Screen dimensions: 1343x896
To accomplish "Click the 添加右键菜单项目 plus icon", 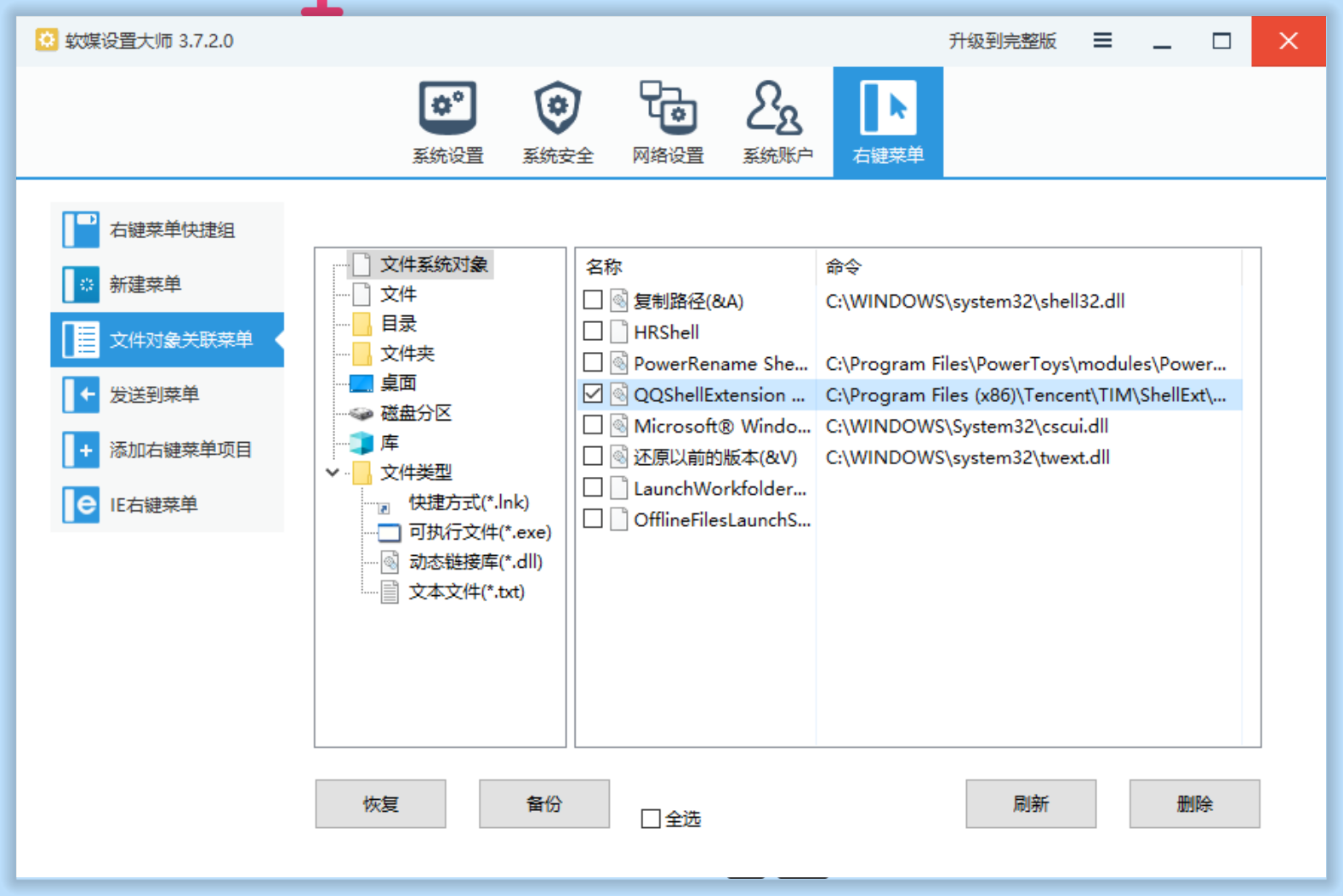I will (x=81, y=450).
